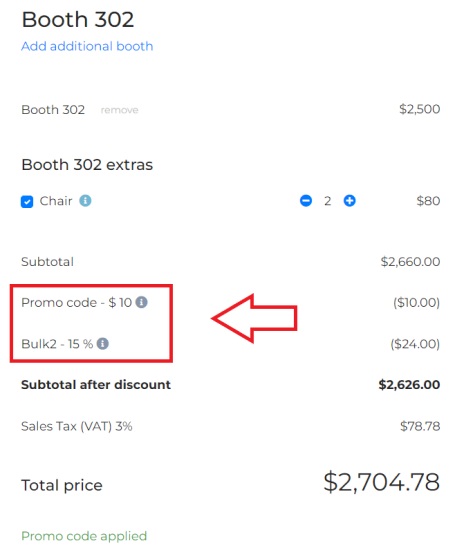Click the Booth 302 heading
Screen dimensions: 455x550
[78, 19]
